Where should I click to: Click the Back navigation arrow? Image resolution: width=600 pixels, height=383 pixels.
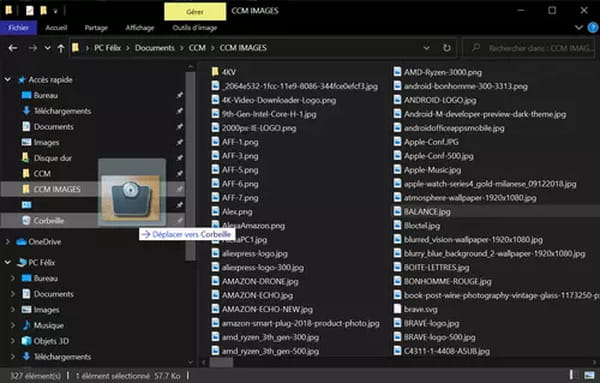[13, 48]
